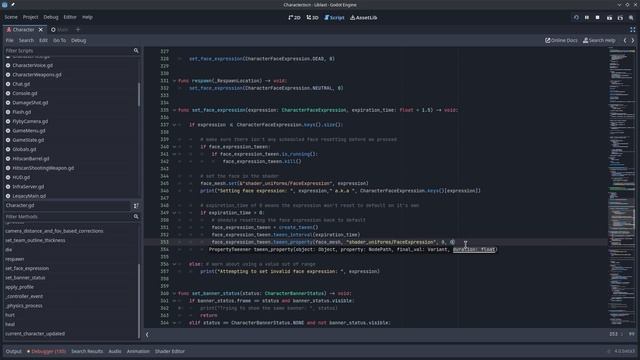
Task: Open Console.gd script
Action: (x=24, y=93)
